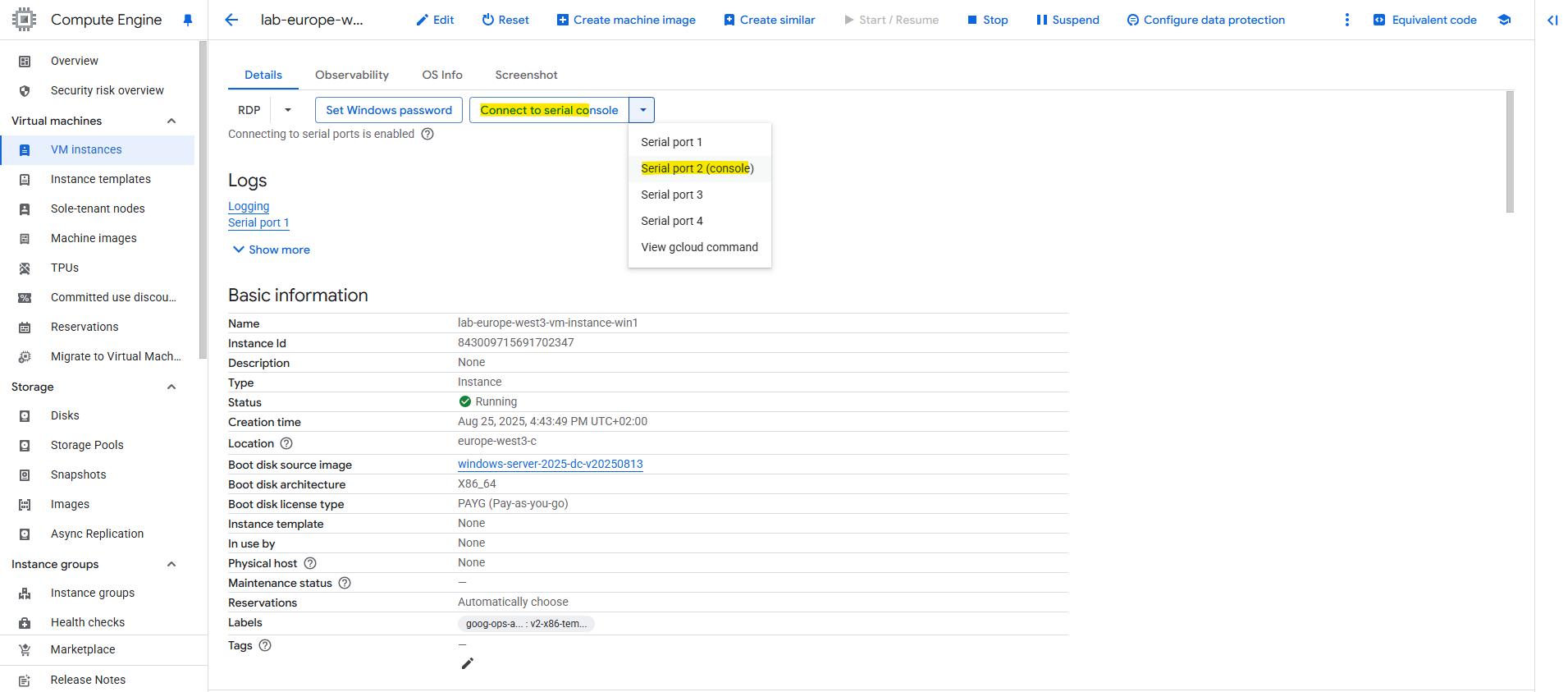Image resolution: width=1568 pixels, height=692 pixels.
Task: Open Security risk overview
Action: (97, 90)
